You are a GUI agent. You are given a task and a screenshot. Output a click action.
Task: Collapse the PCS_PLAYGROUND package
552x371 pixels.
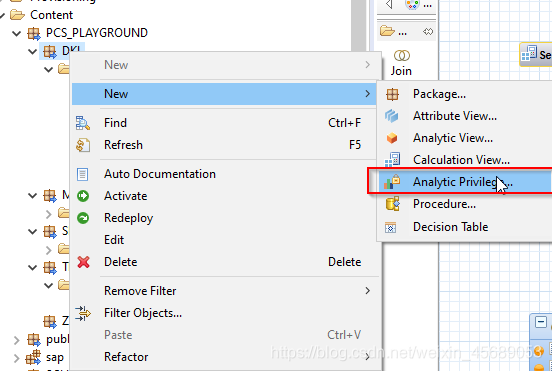[16, 33]
